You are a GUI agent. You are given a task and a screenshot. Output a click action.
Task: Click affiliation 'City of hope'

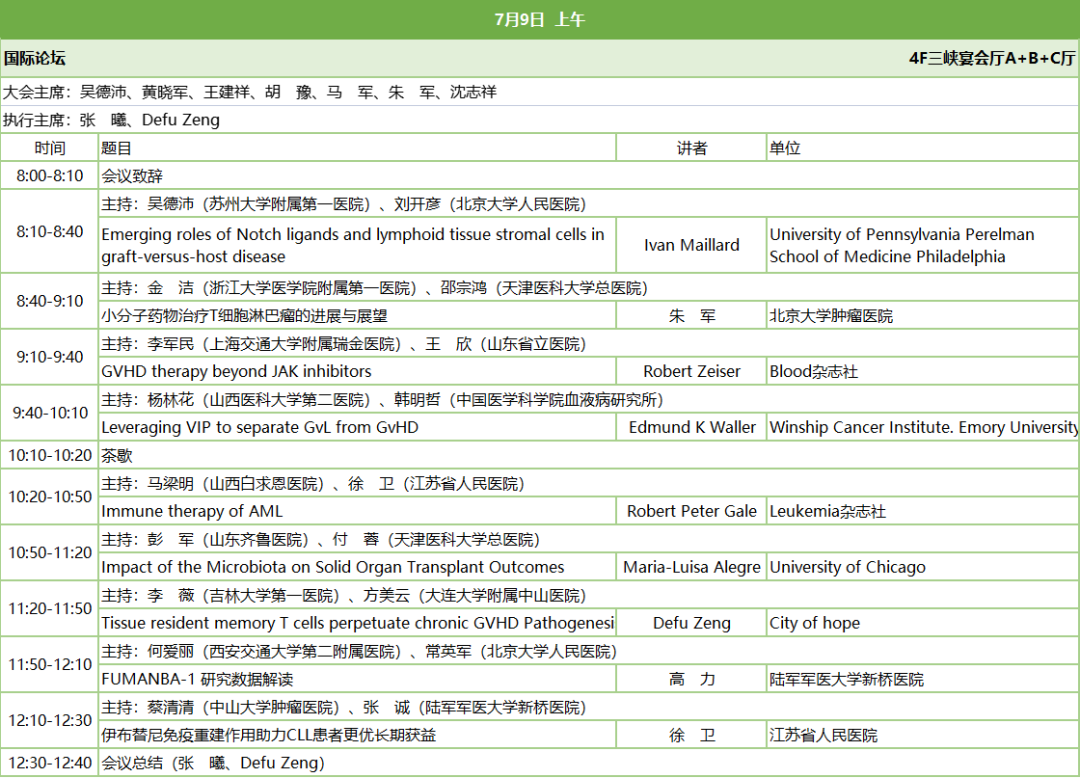[x=923, y=622]
